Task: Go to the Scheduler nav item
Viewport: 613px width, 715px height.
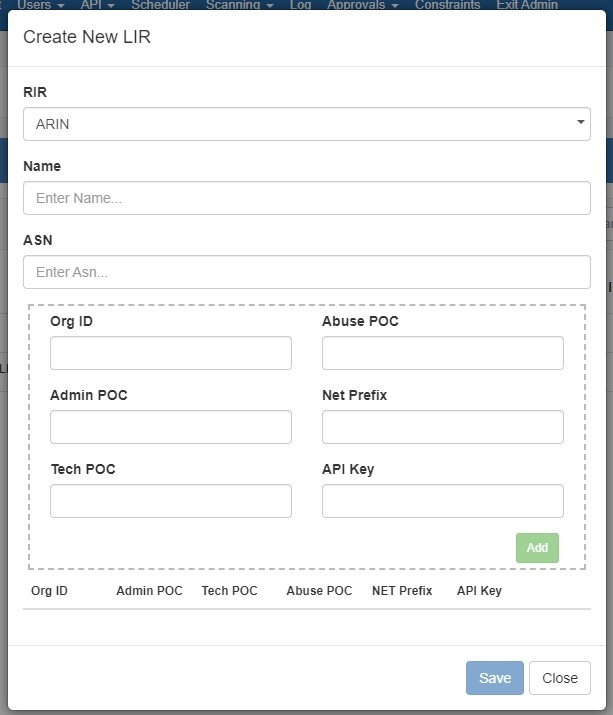Action: 160,5
